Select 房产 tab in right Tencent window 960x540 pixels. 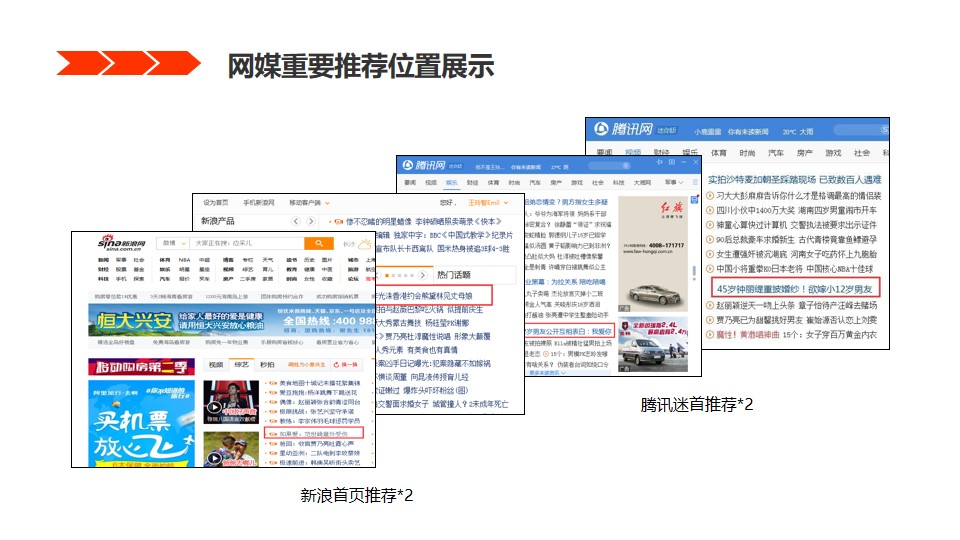(x=804, y=152)
